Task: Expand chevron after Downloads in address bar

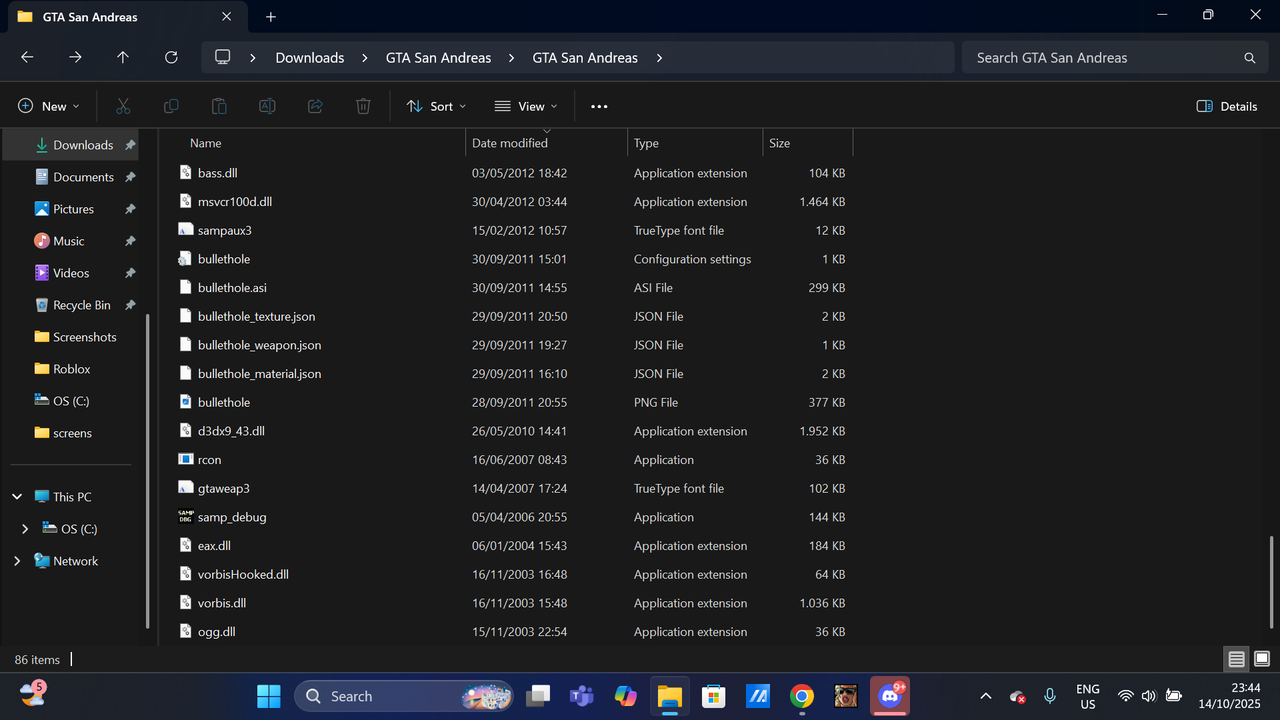Action: pos(365,58)
